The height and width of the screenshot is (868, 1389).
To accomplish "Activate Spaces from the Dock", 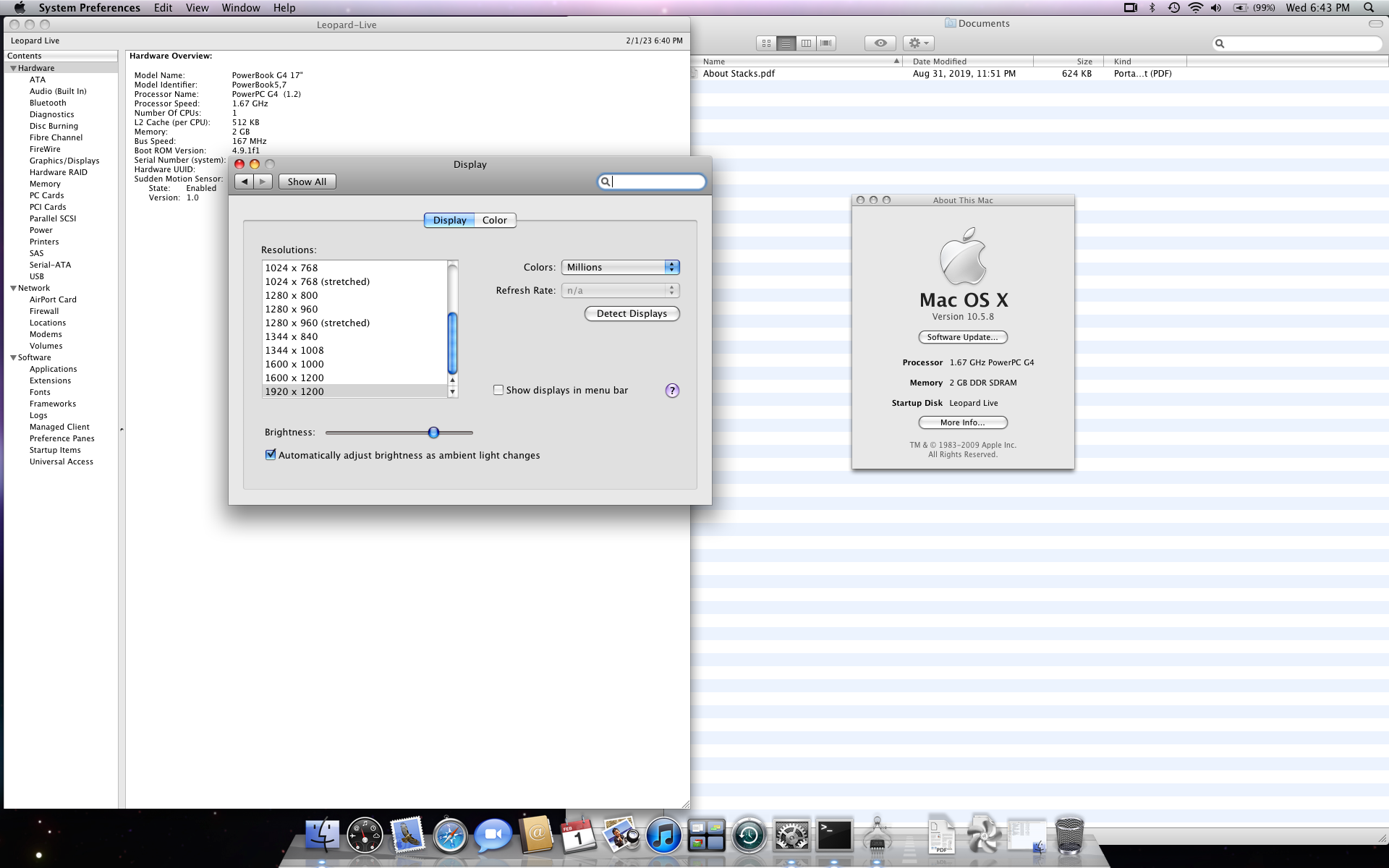I will 706,835.
